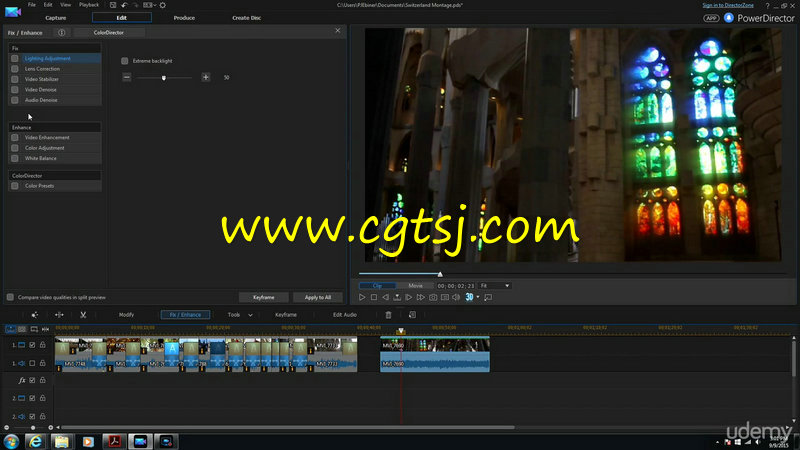Enable White Balance checkbox

(15, 159)
